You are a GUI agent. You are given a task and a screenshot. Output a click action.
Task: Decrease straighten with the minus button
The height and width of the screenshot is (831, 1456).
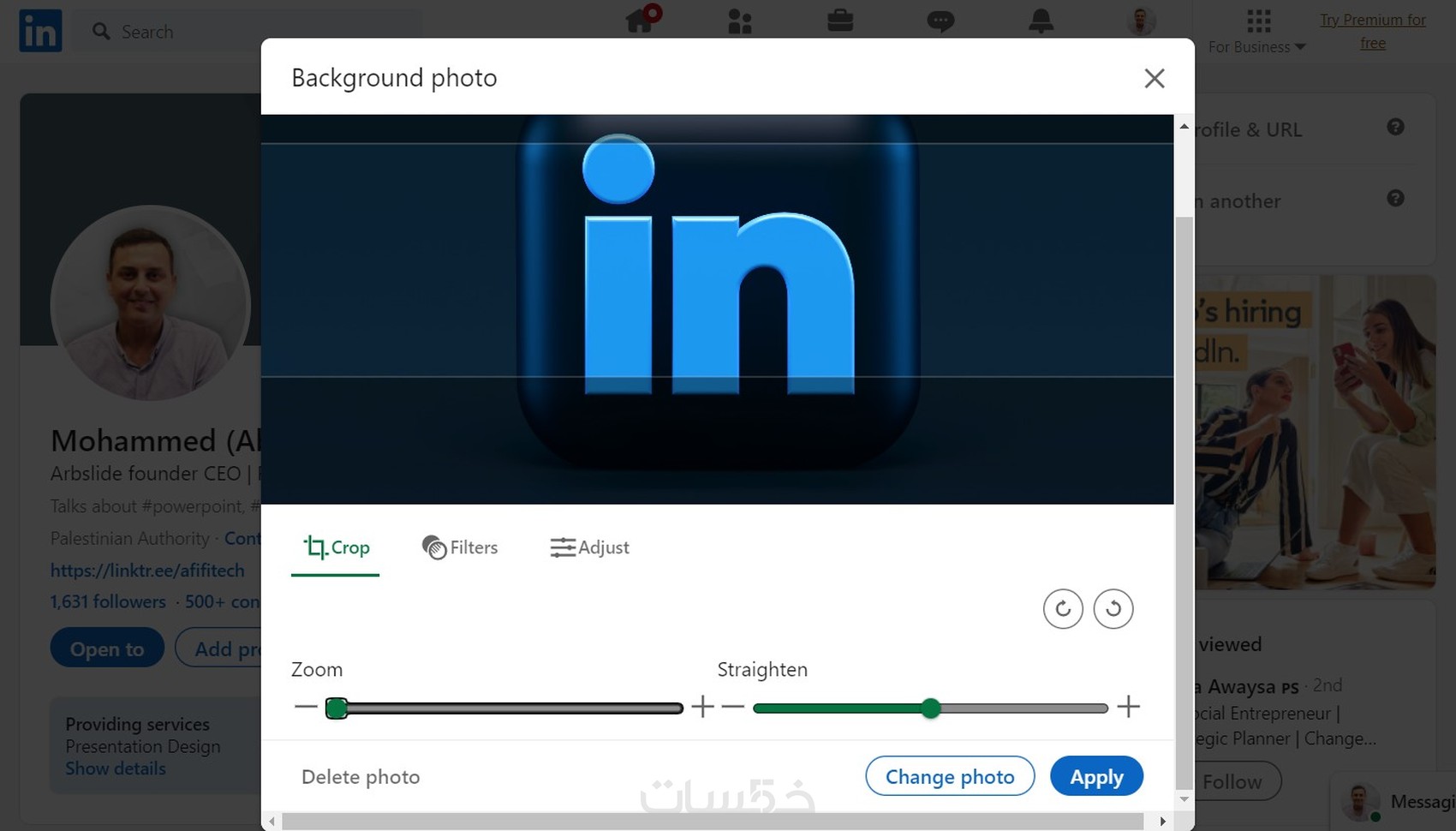tap(733, 707)
